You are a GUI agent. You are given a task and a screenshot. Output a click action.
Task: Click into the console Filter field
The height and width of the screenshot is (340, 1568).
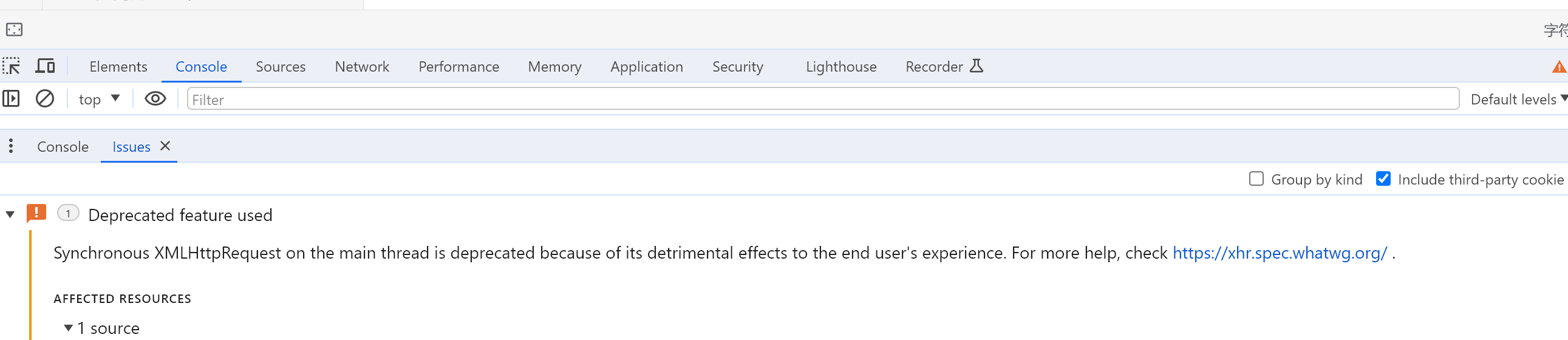pyautogui.click(x=822, y=99)
